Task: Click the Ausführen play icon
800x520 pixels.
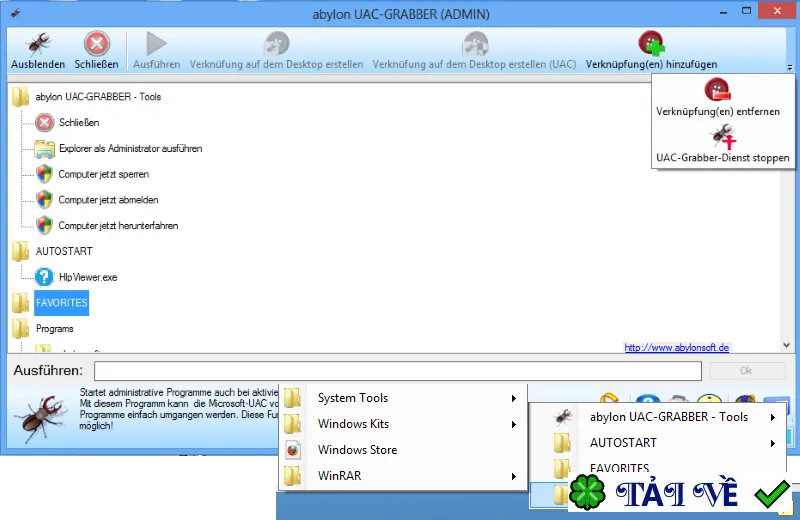Action: 156,44
